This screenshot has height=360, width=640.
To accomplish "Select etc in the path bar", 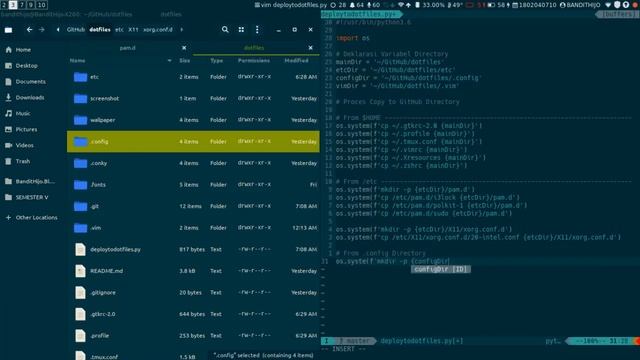I will 119,30.
